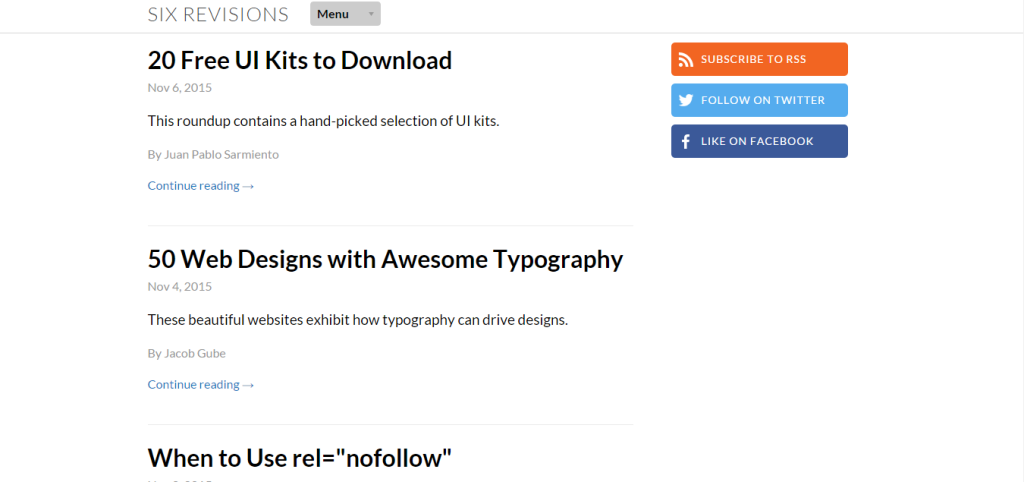The width and height of the screenshot is (1024, 482).
Task: Continue reading the Typography post
Action: [x=201, y=384]
